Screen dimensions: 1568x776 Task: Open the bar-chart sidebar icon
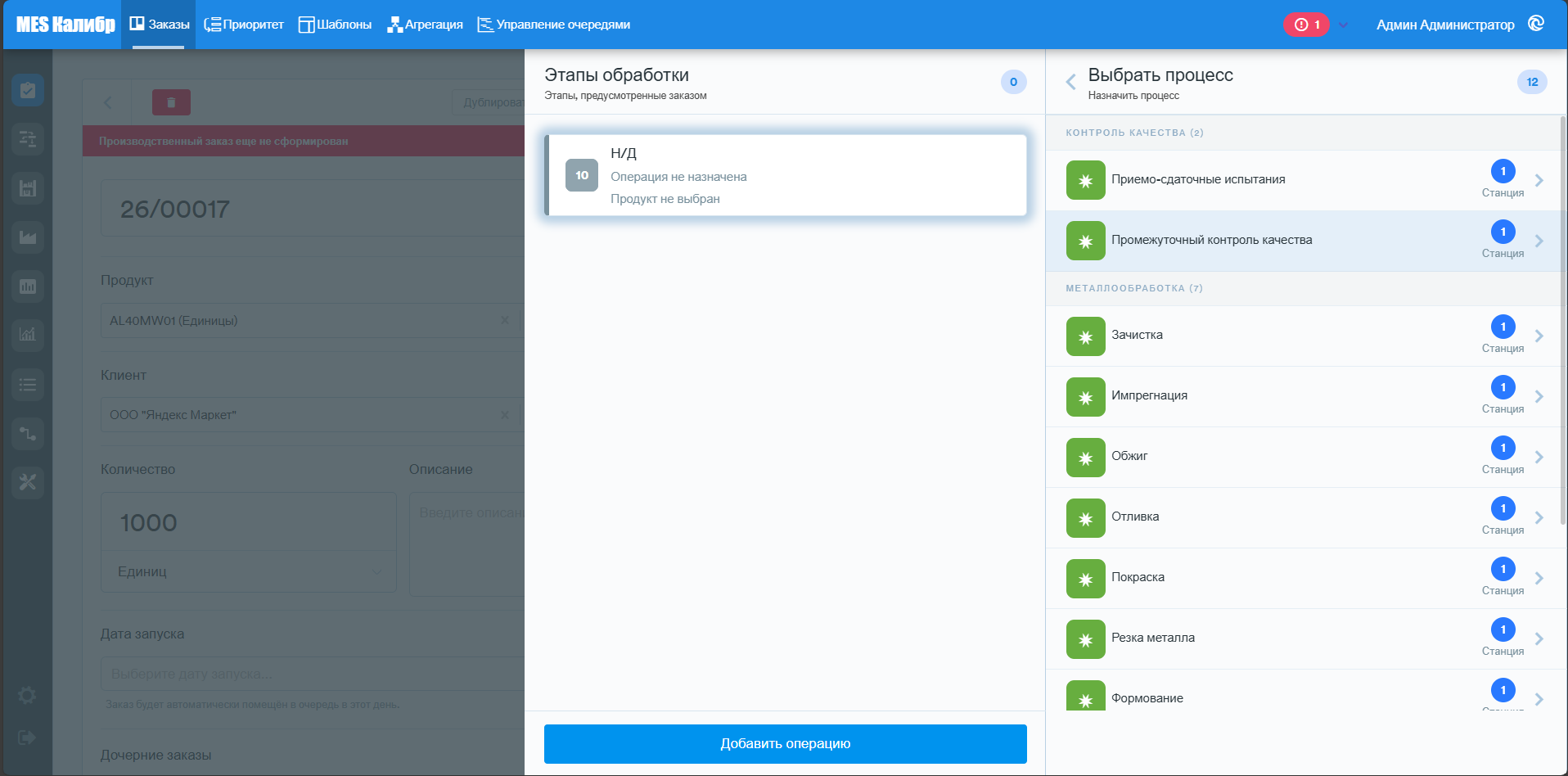[28, 286]
